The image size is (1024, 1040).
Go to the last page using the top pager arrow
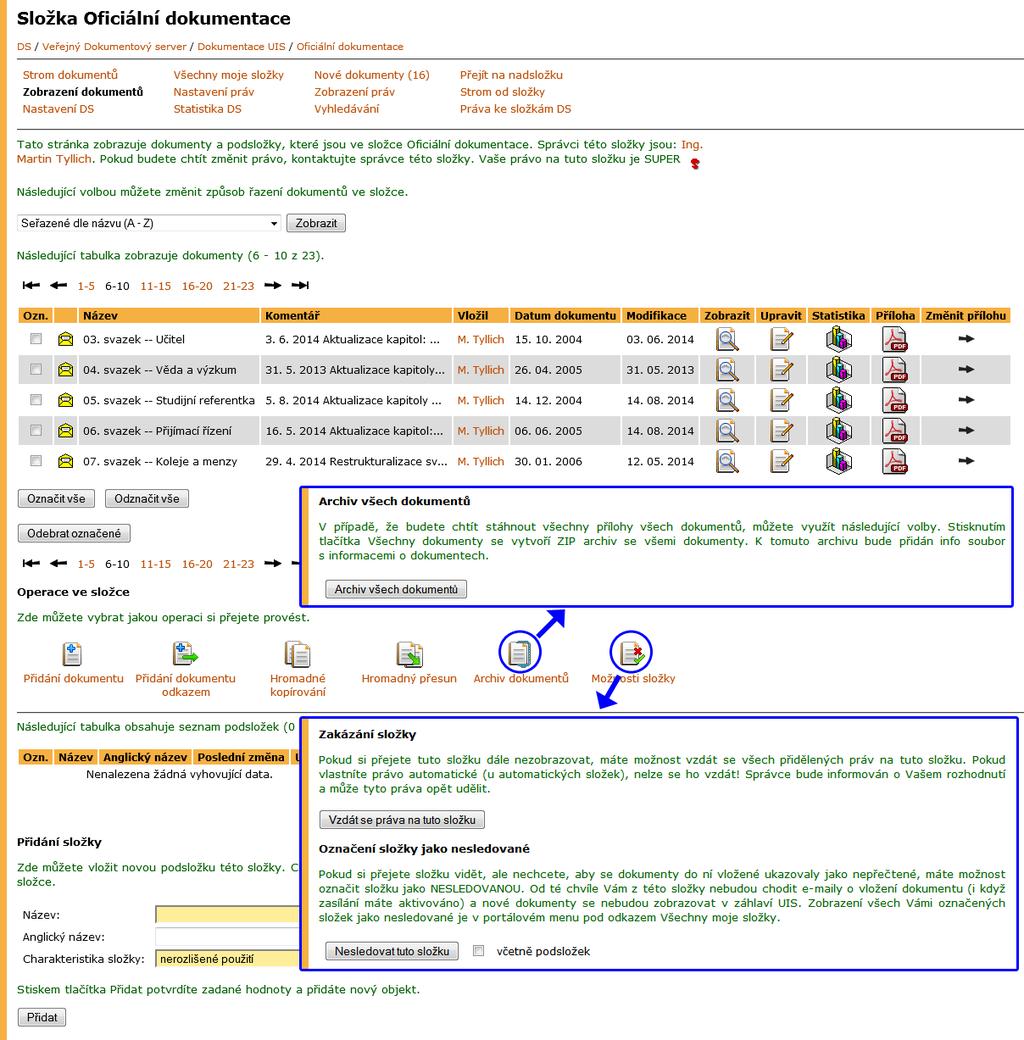pyautogui.click(x=300, y=285)
